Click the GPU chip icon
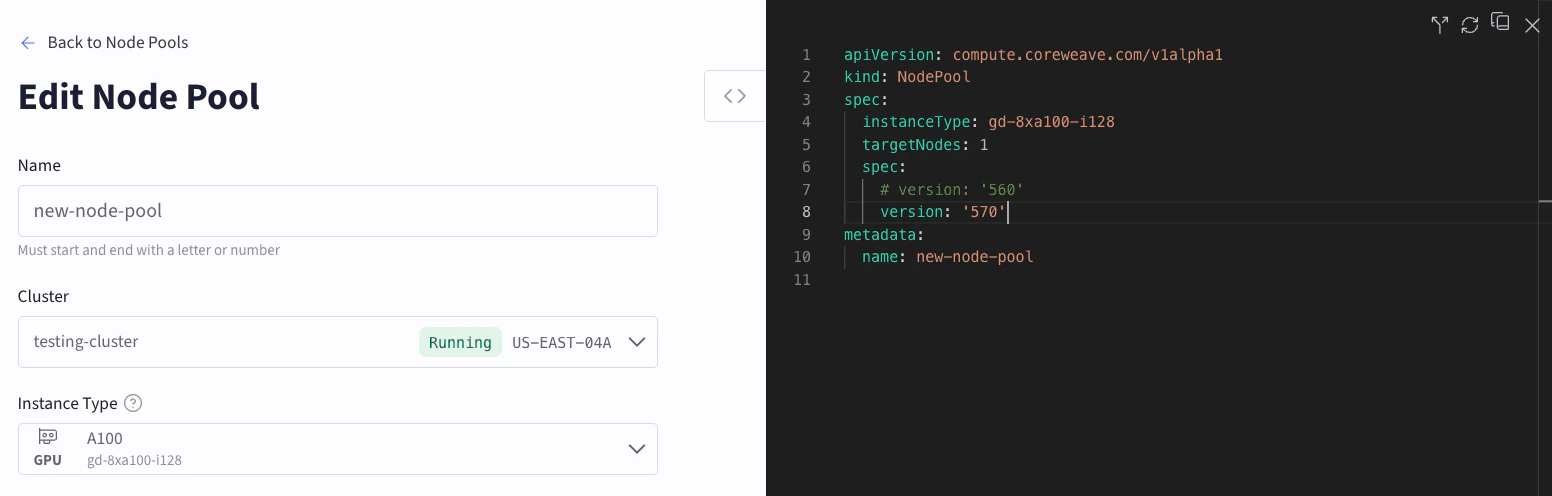This screenshot has width=1552, height=496. click(x=47, y=437)
